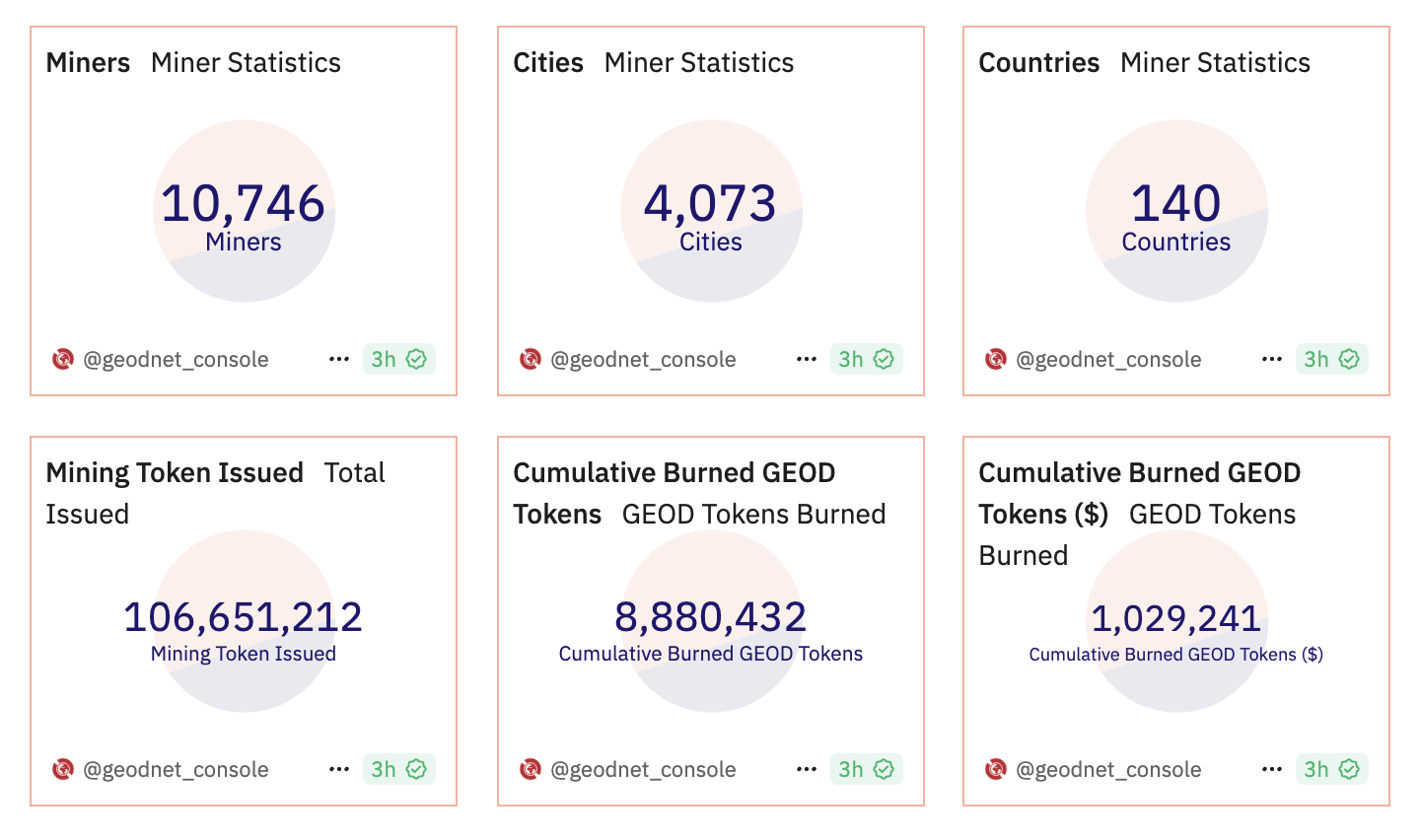Viewport: 1420px width, 840px height.
Task: Click the geodnet logo icon on Countries card
Action: tap(996, 359)
